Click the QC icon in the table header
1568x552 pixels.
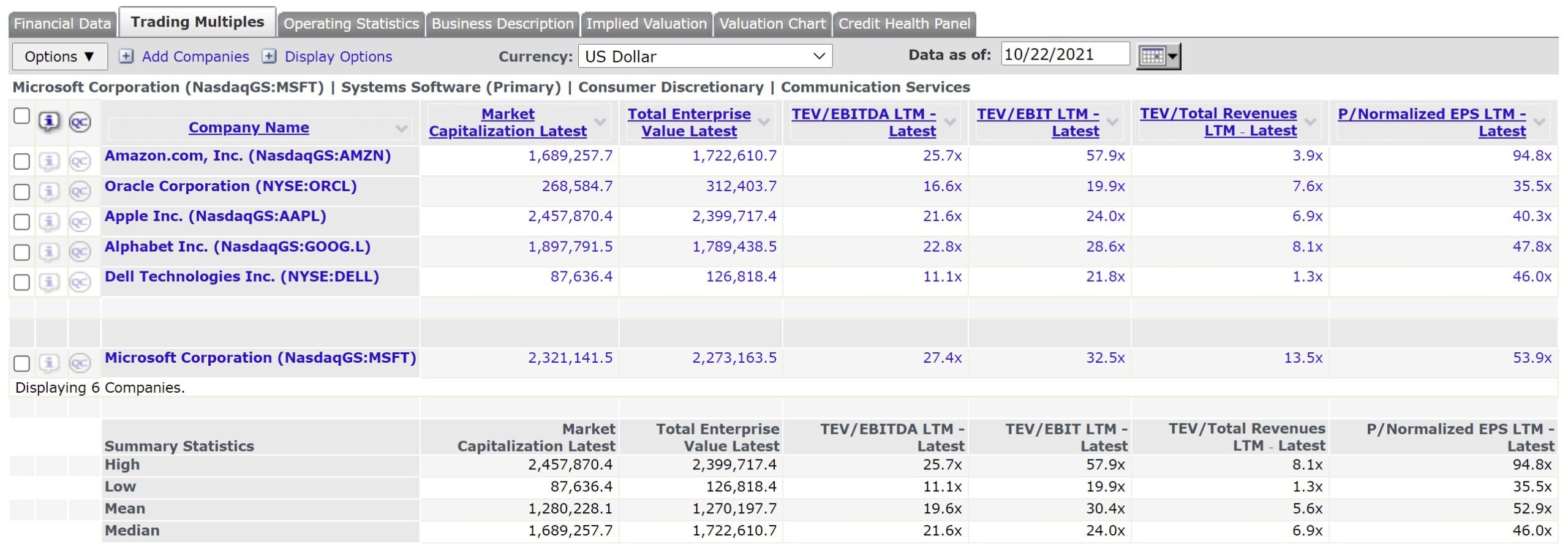80,122
